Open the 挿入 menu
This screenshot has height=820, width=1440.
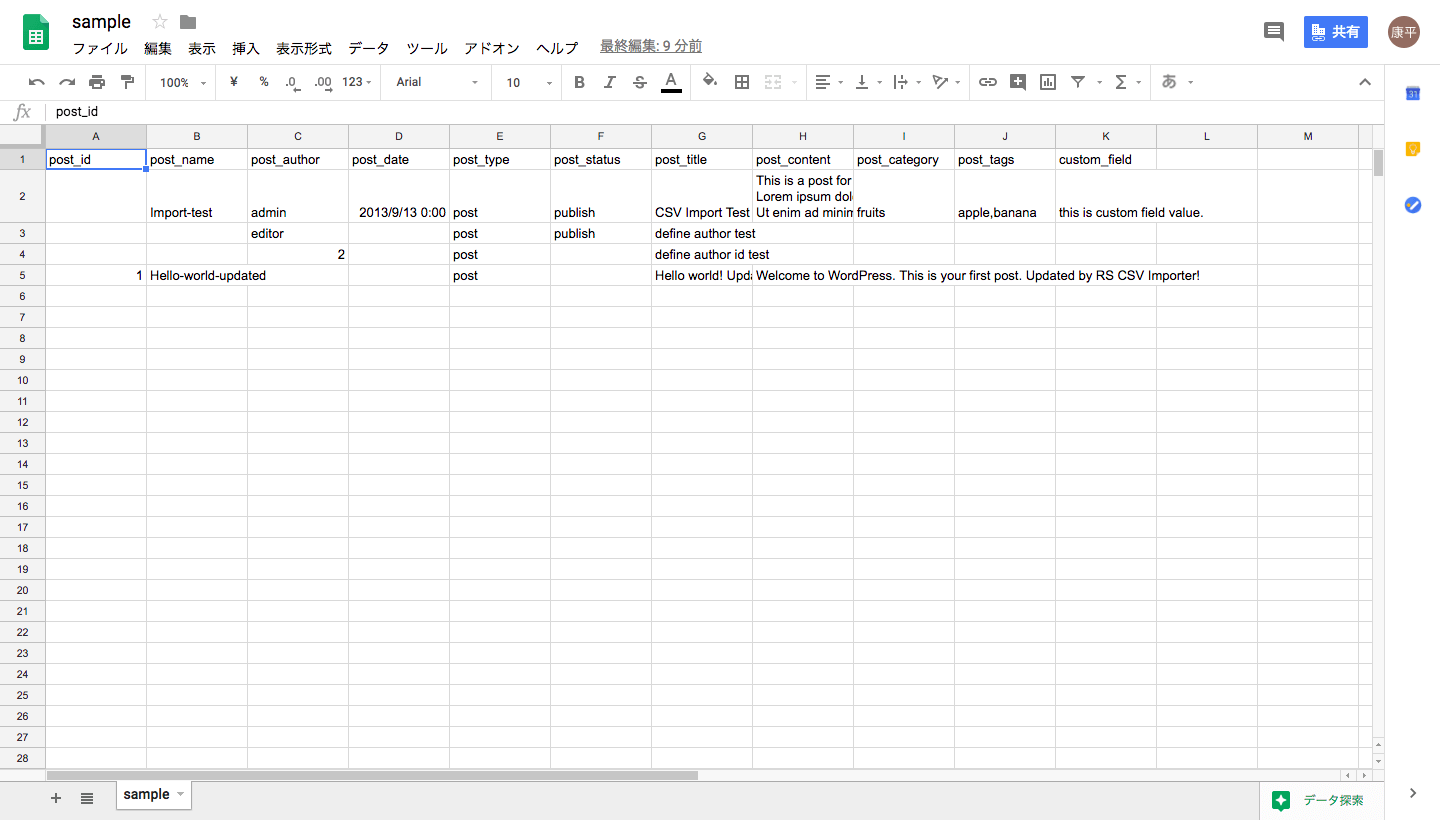246,48
